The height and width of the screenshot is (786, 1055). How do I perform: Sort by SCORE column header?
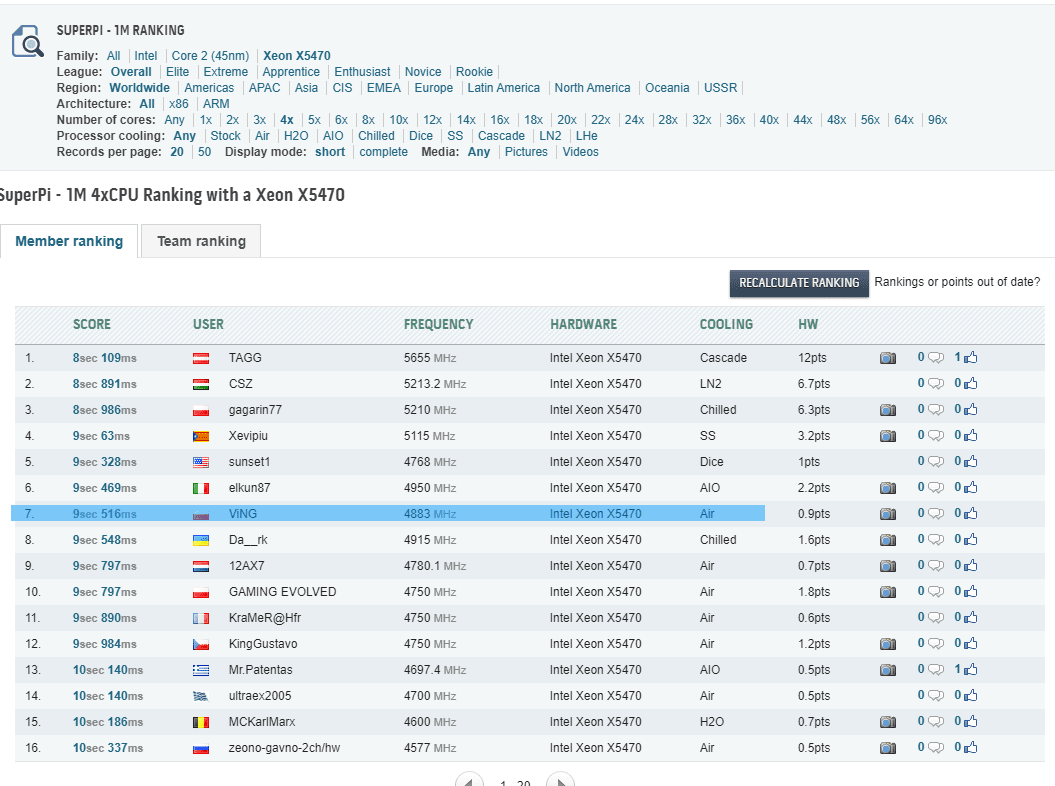point(92,324)
